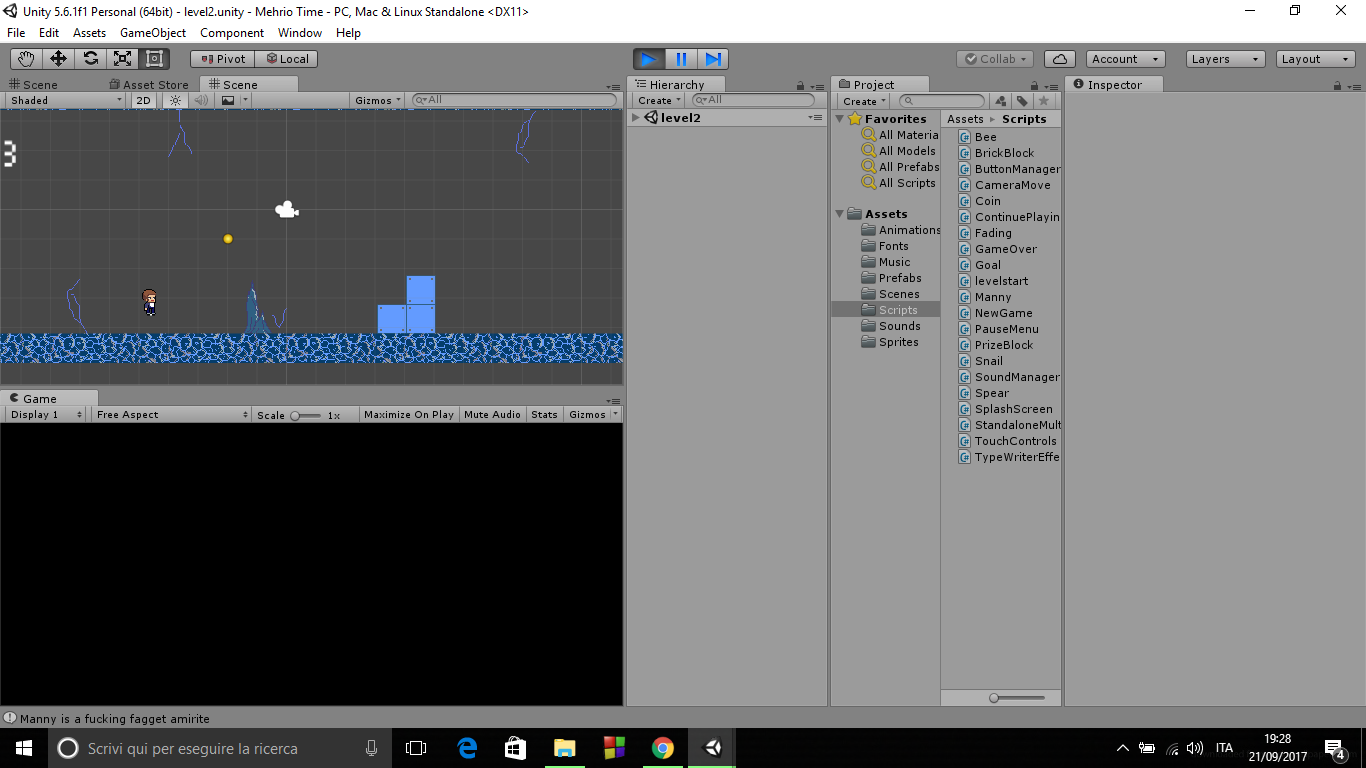Image resolution: width=1366 pixels, height=768 pixels.
Task: Select the Scale tool
Action: point(122,59)
